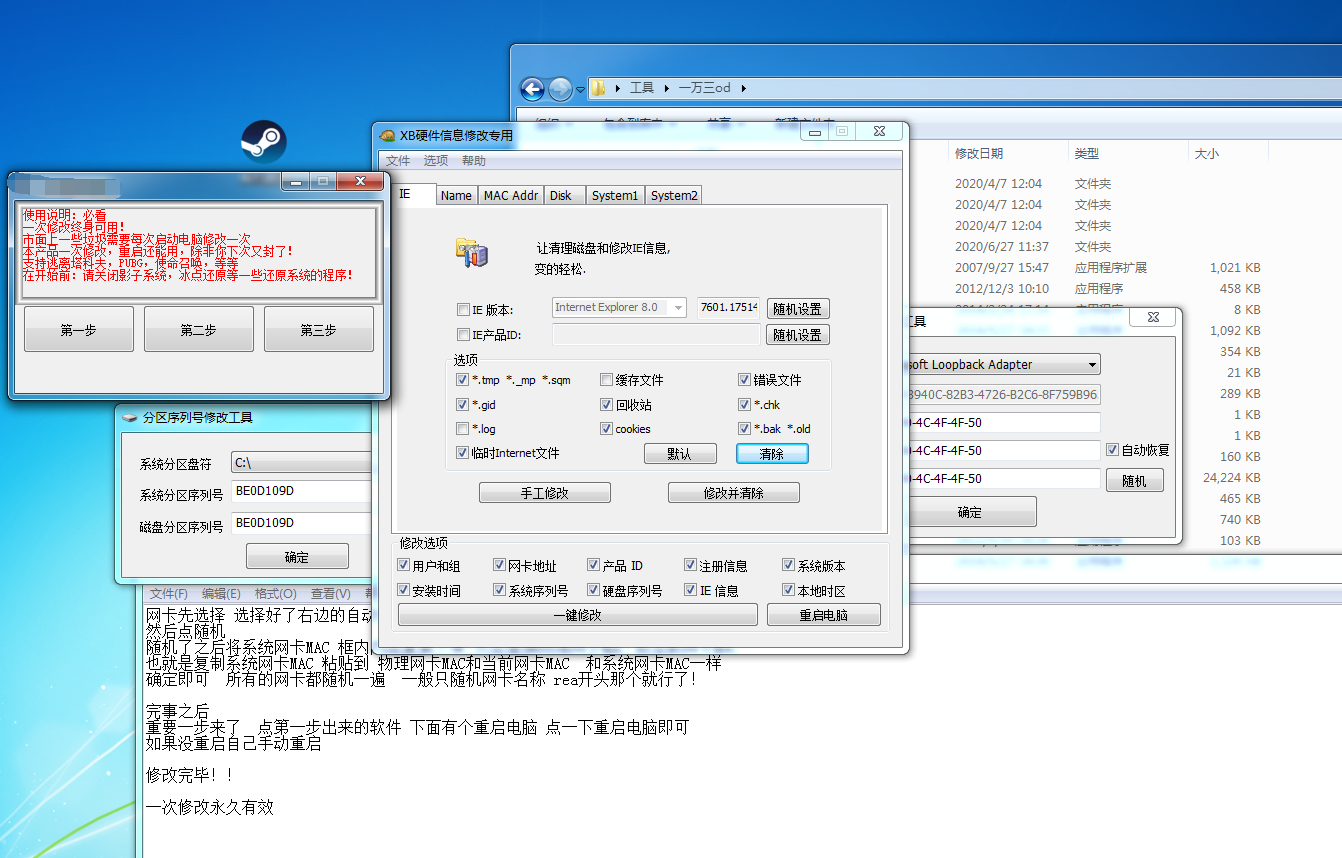Toggle 网卡地址 modify option
Image resolution: width=1342 pixels, height=858 pixels.
pyautogui.click(x=500, y=565)
